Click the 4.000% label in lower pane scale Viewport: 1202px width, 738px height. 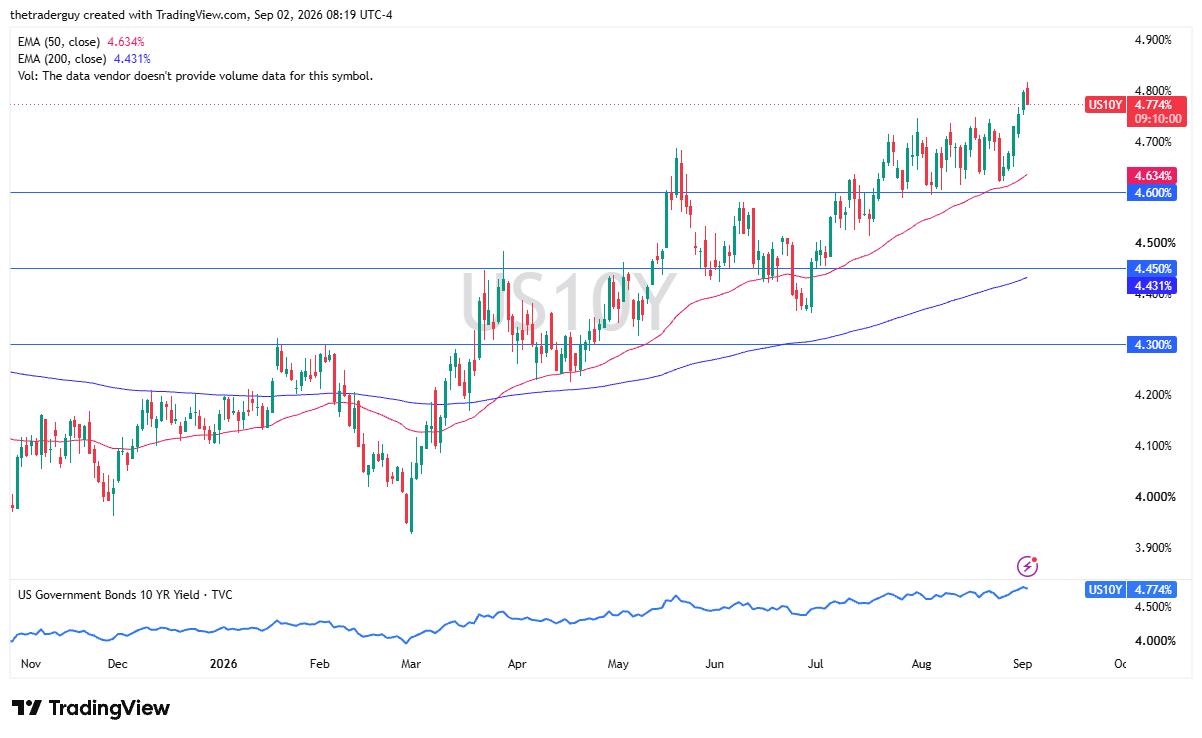point(1153,641)
